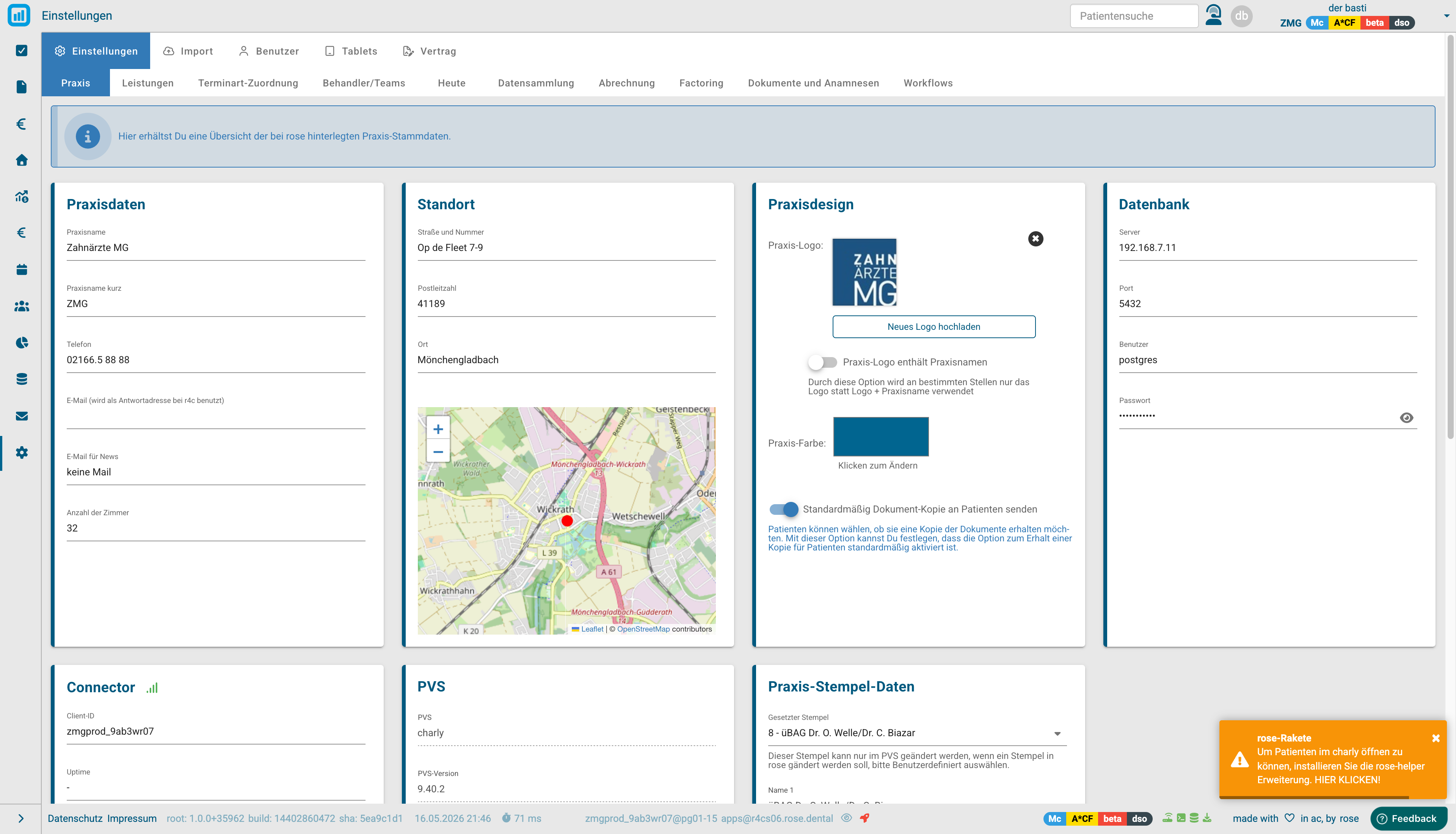This screenshot has width=1456, height=834.
Task: Click euro icon directly below the document icon
Action: (x=22, y=124)
